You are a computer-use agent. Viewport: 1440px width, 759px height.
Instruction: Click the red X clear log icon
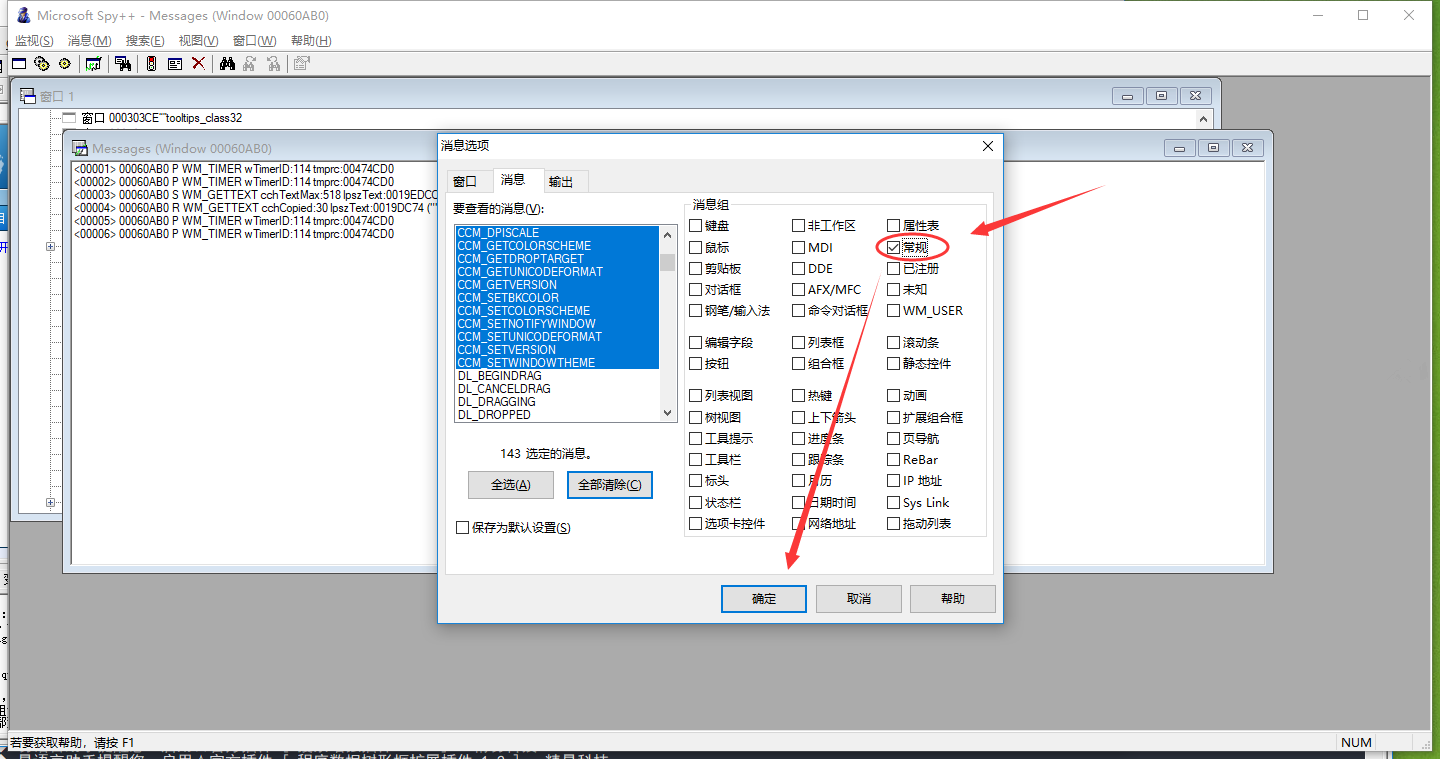(198, 64)
